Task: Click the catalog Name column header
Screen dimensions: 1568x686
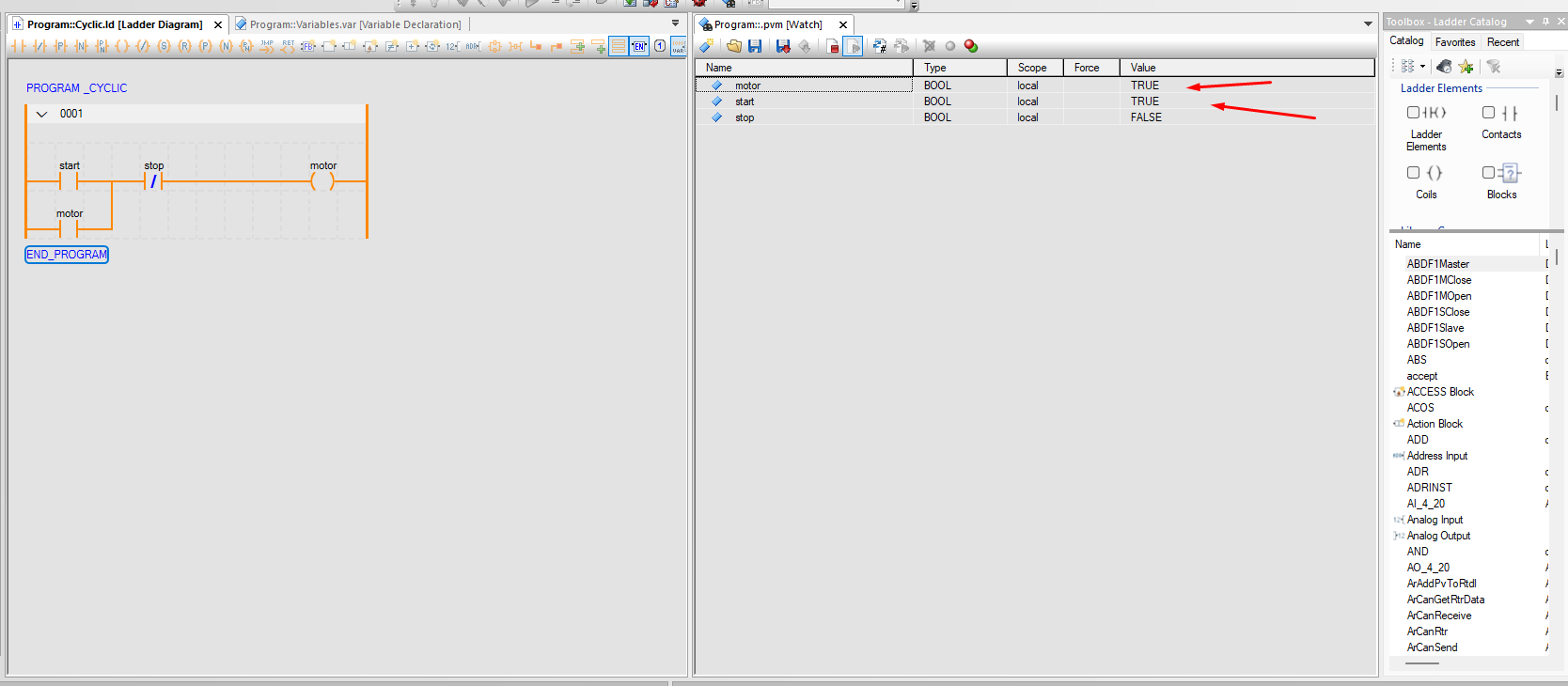Action: coord(1466,244)
